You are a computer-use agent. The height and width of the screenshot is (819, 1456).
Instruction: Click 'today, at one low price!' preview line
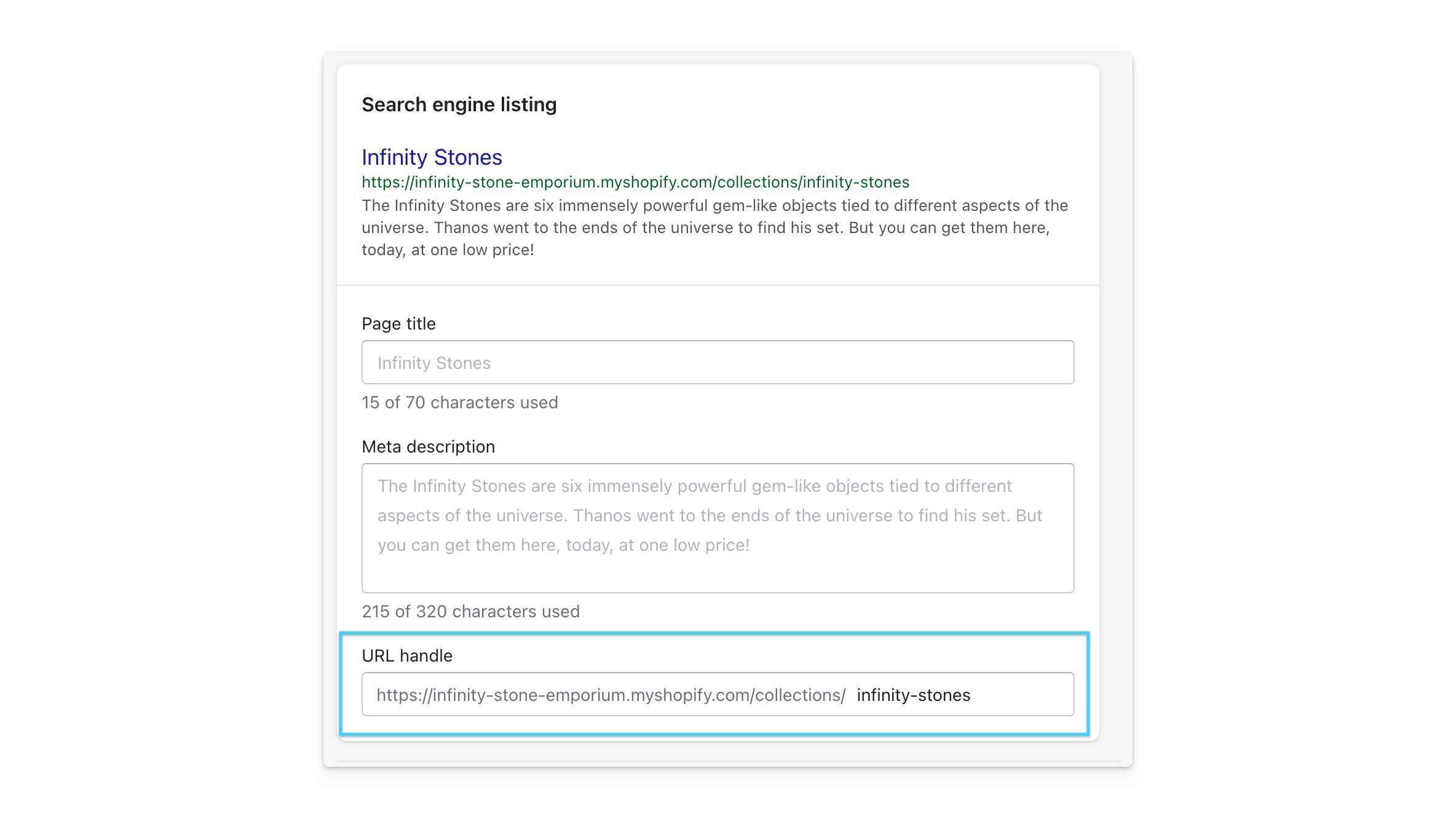coord(448,250)
